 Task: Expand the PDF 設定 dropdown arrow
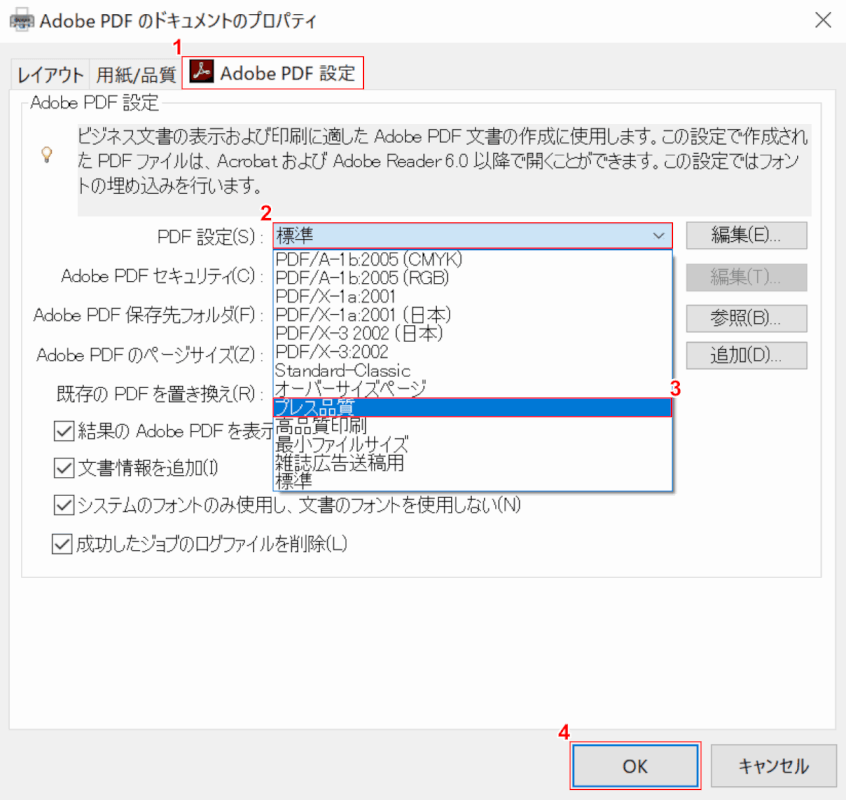(x=658, y=236)
